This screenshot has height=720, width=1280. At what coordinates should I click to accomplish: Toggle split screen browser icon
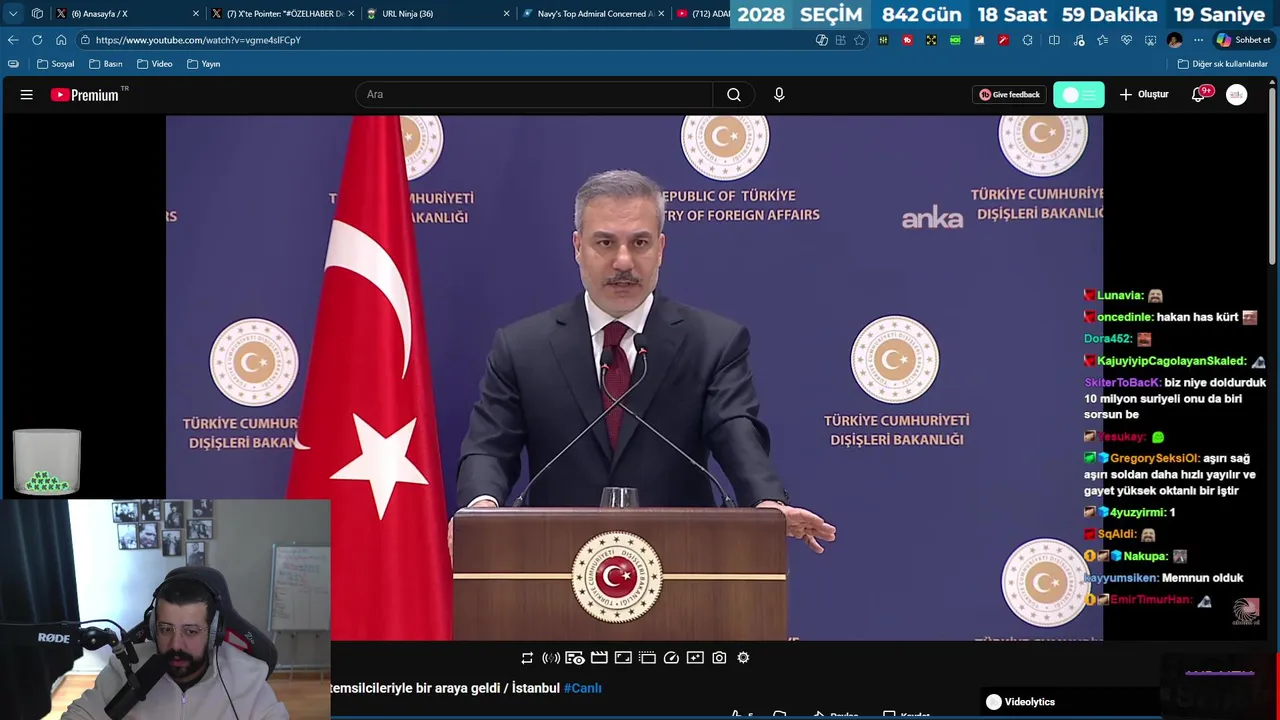pyautogui.click(x=1054, y=40)
